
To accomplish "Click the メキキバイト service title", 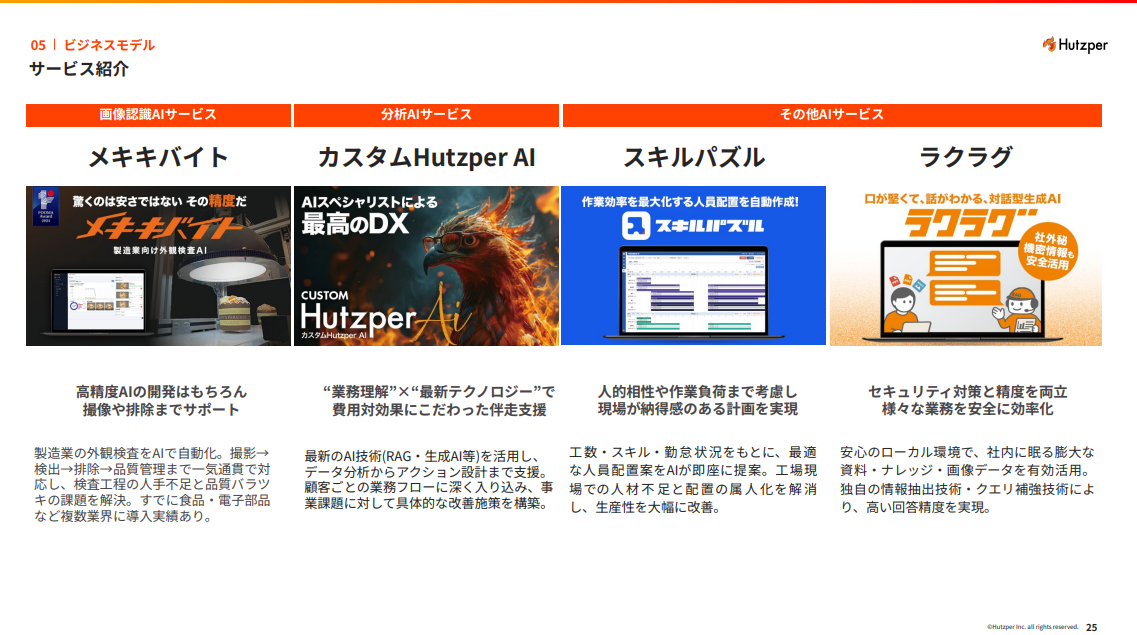I will (x=158, y=157).
